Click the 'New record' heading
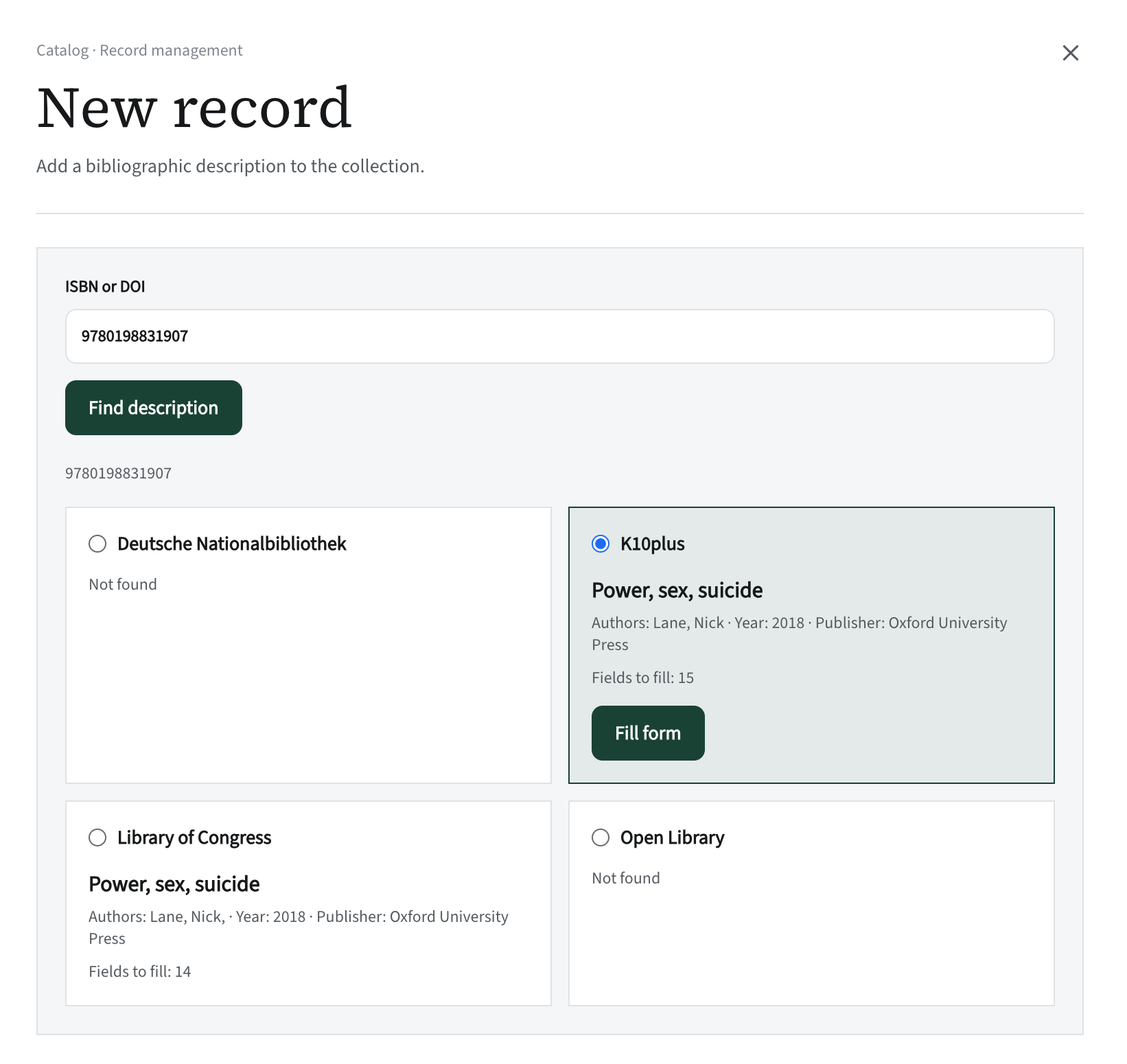 [194, 108]
